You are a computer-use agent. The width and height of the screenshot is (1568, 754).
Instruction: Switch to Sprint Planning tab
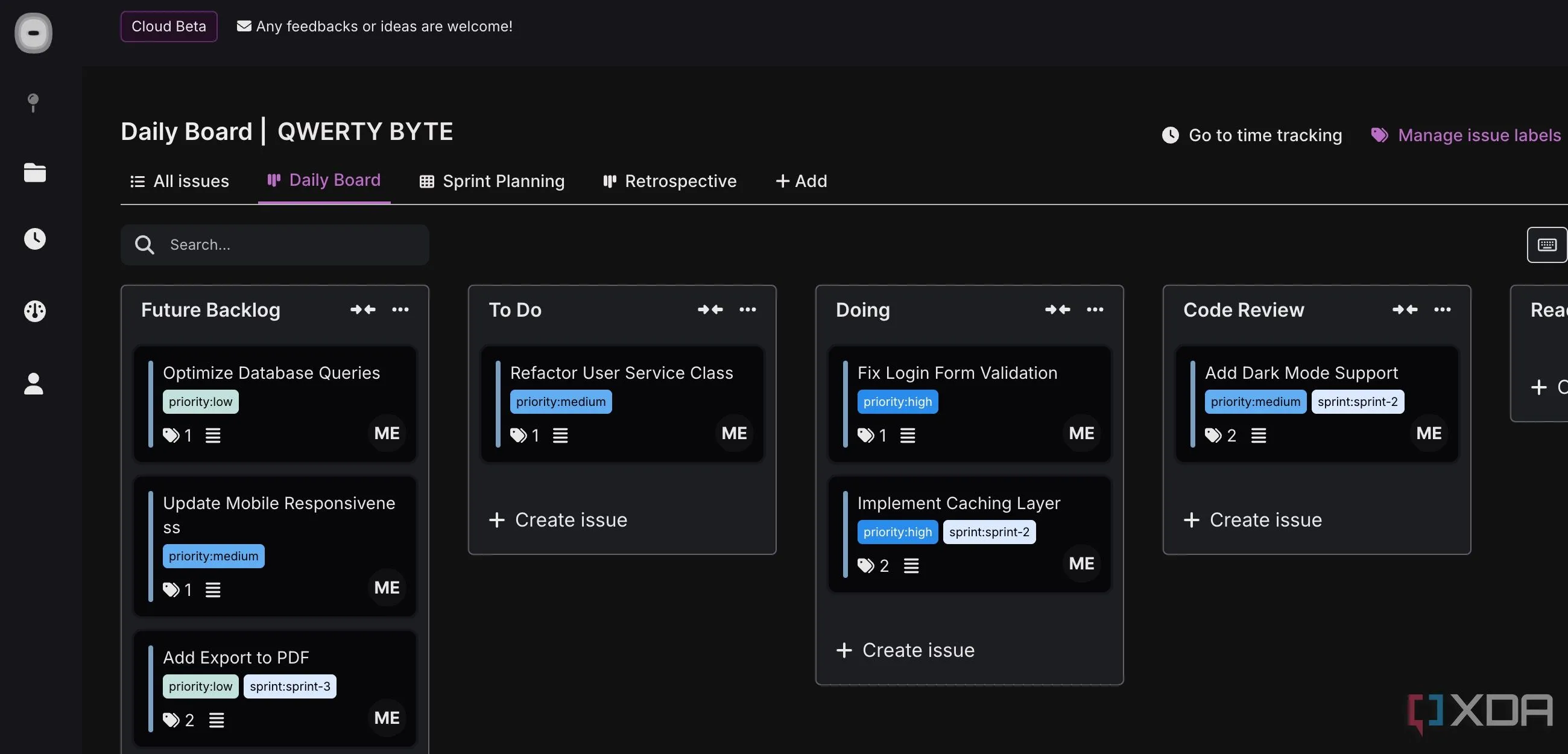coord(492,181)
